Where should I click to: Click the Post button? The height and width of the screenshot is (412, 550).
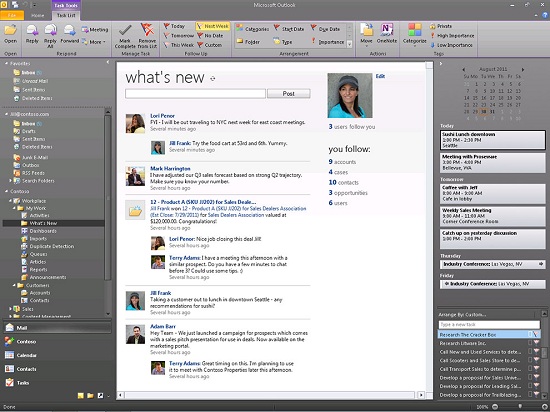click(289, 94)
